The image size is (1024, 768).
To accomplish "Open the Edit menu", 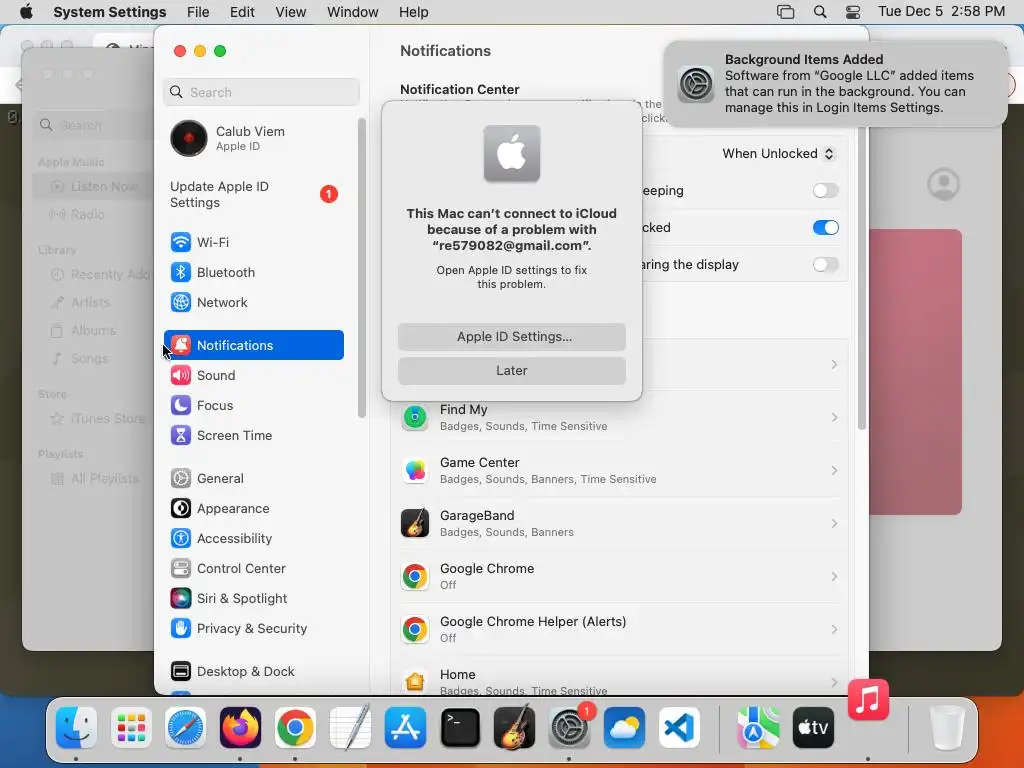I will point(242,12).
